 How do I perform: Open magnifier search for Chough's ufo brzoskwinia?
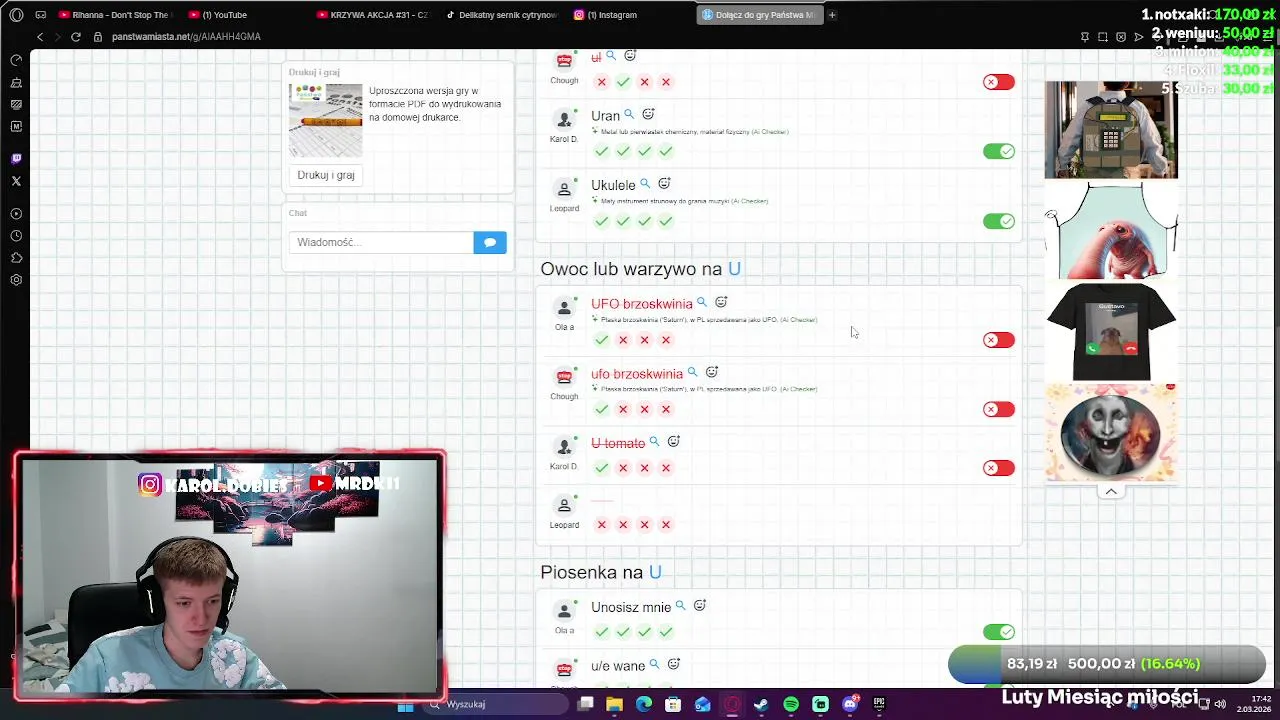coord(692,372)
